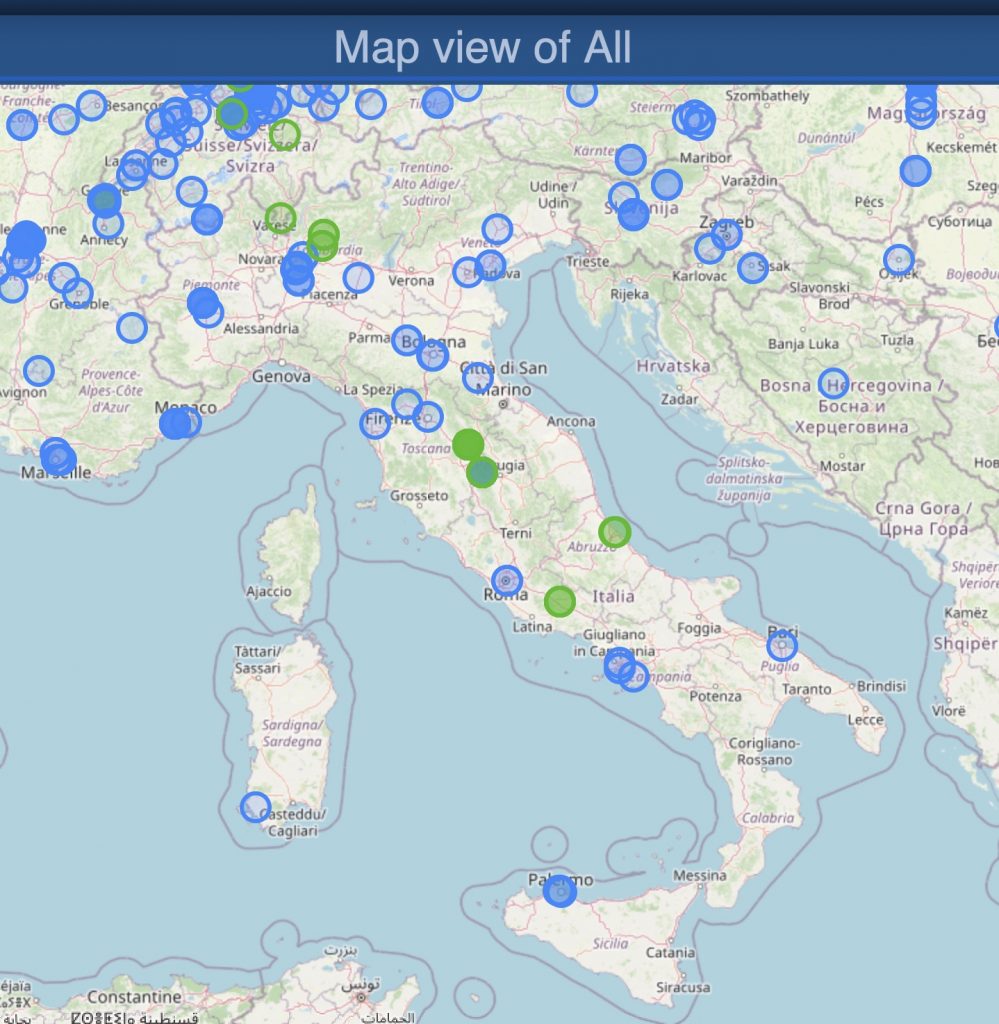Click the green marker east of Latina
Image resolution: width=999 pixels, height=1024 pixels.
[x=560, y=601]
